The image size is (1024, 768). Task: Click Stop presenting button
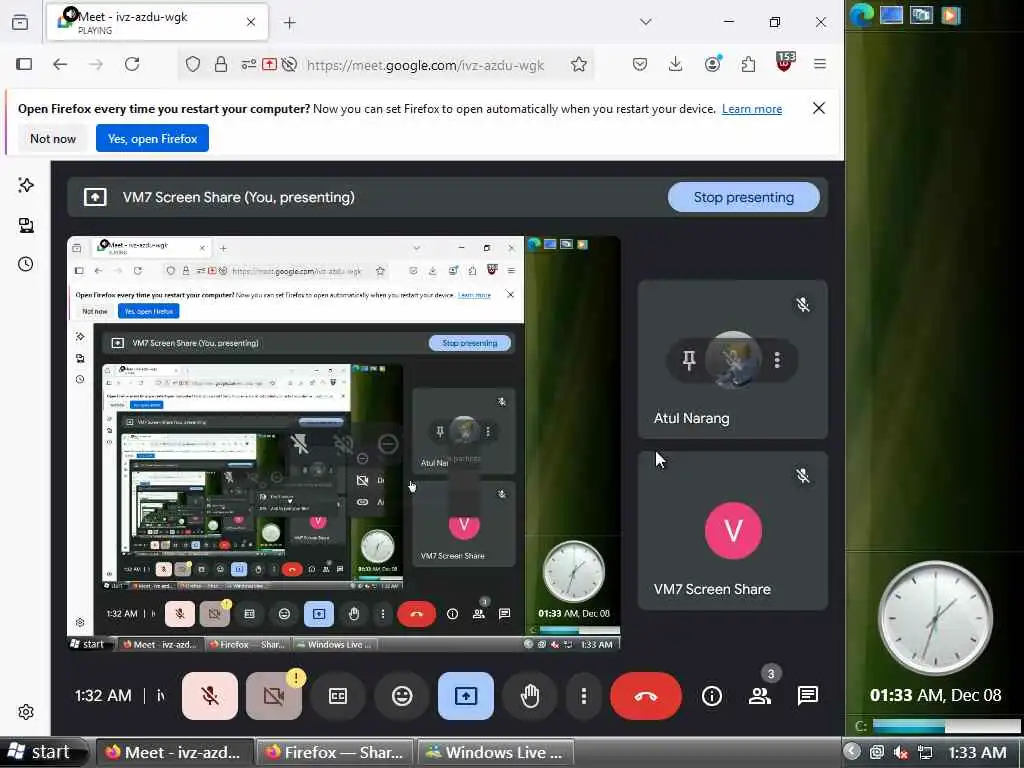tap(744, 197)
